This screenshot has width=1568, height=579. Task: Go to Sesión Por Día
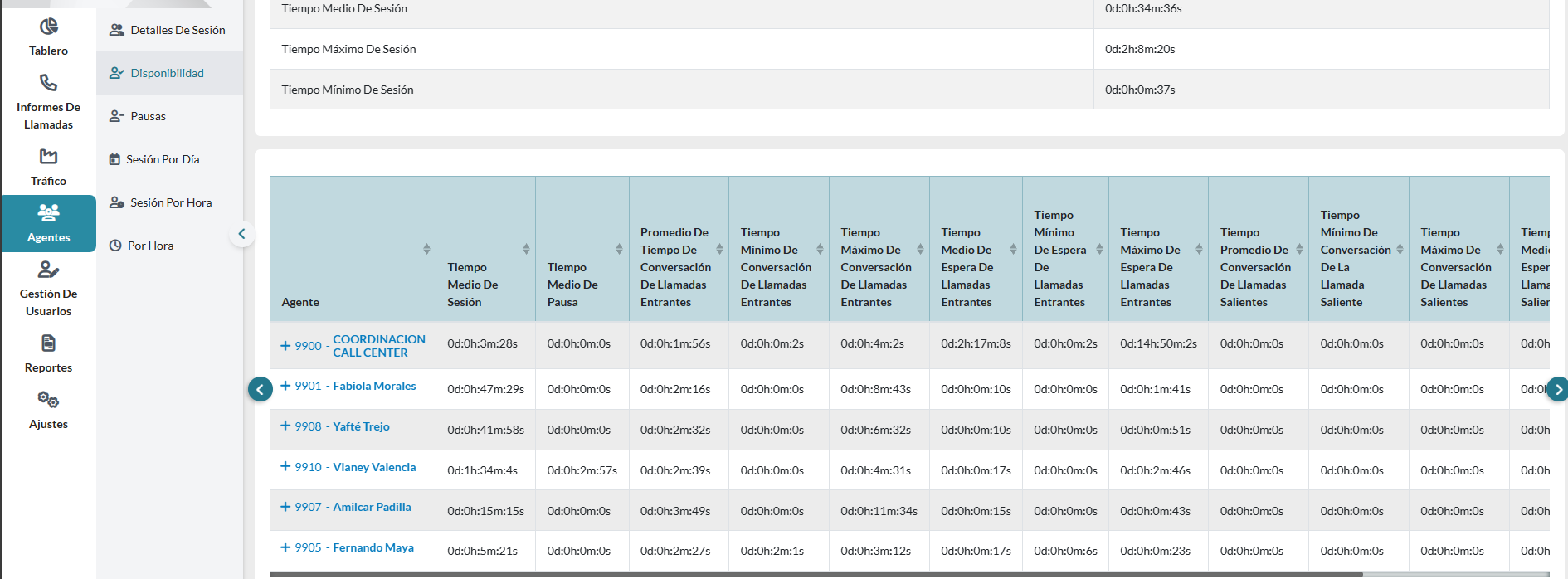(162, 159)
